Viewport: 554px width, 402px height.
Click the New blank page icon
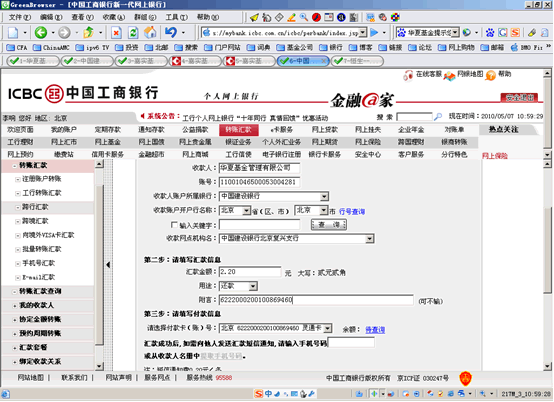coord(13,33)
